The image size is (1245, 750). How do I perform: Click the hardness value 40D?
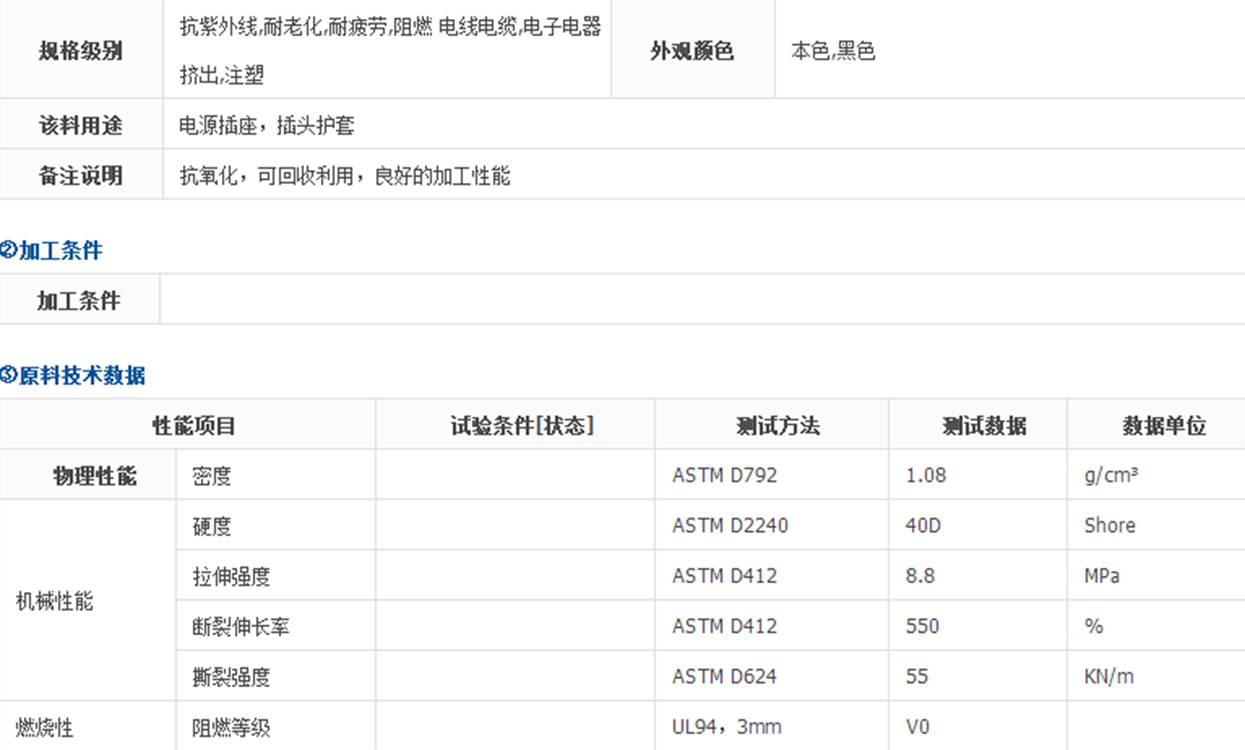coord(923,526)
